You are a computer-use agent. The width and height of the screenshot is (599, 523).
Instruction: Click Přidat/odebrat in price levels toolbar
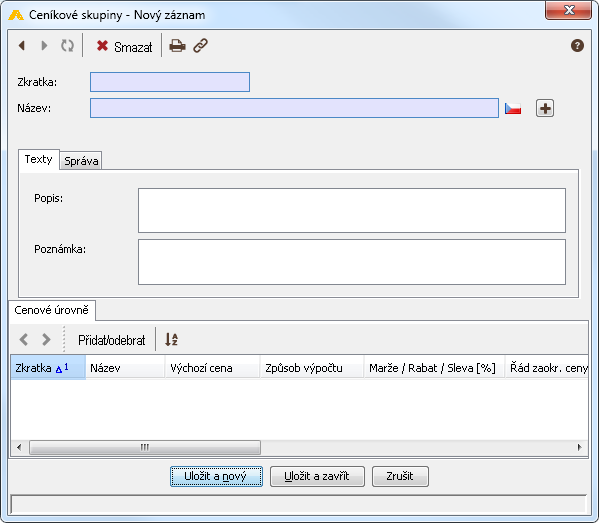pyautogui.click(x=112, y=340)
